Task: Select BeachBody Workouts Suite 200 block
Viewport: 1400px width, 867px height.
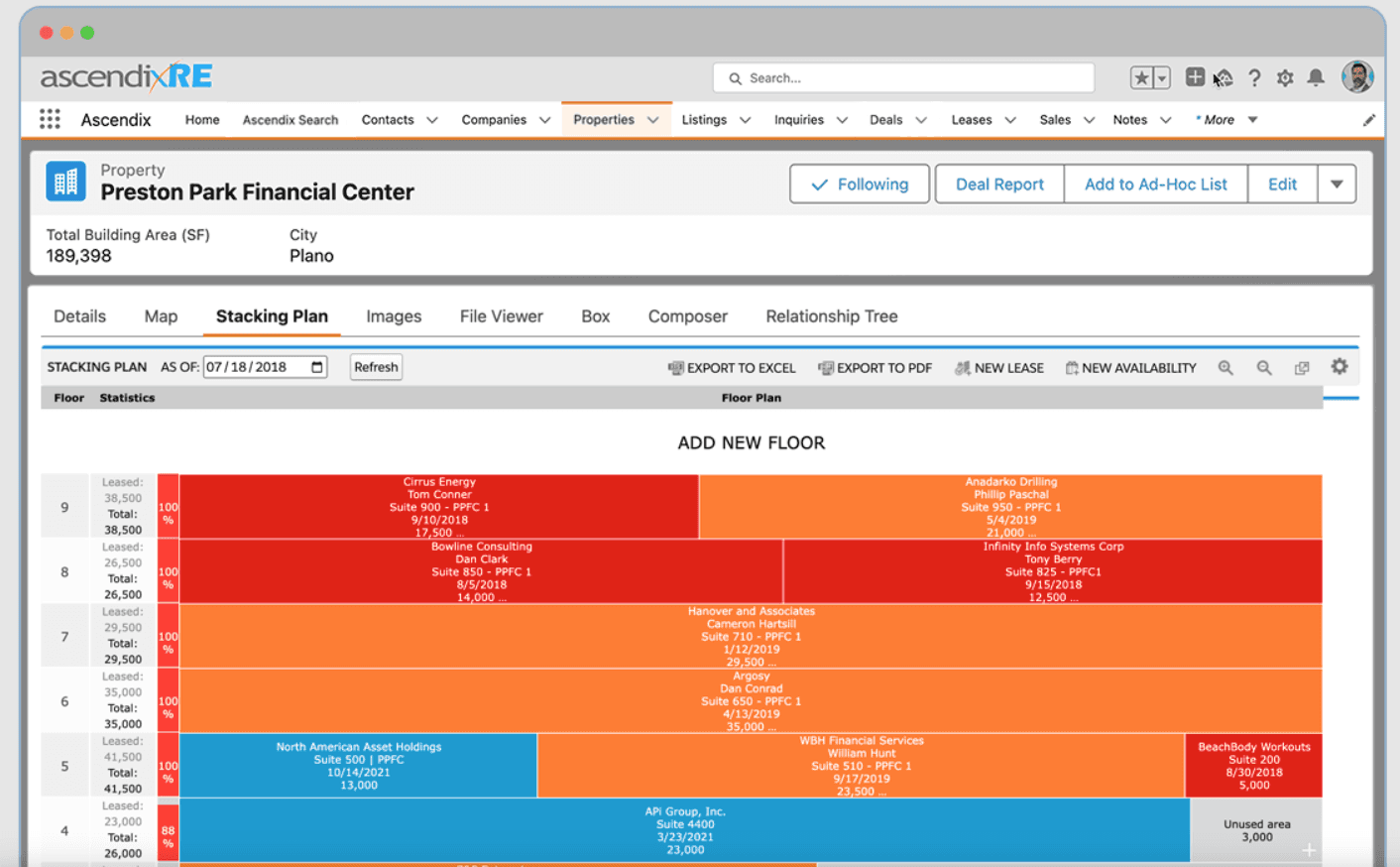Action: (x=1254, y=766)
